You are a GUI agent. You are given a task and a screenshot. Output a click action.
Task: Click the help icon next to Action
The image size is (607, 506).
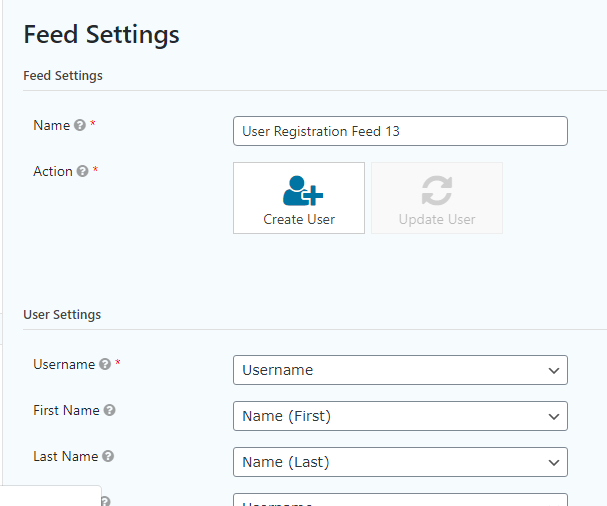(82, 171)
